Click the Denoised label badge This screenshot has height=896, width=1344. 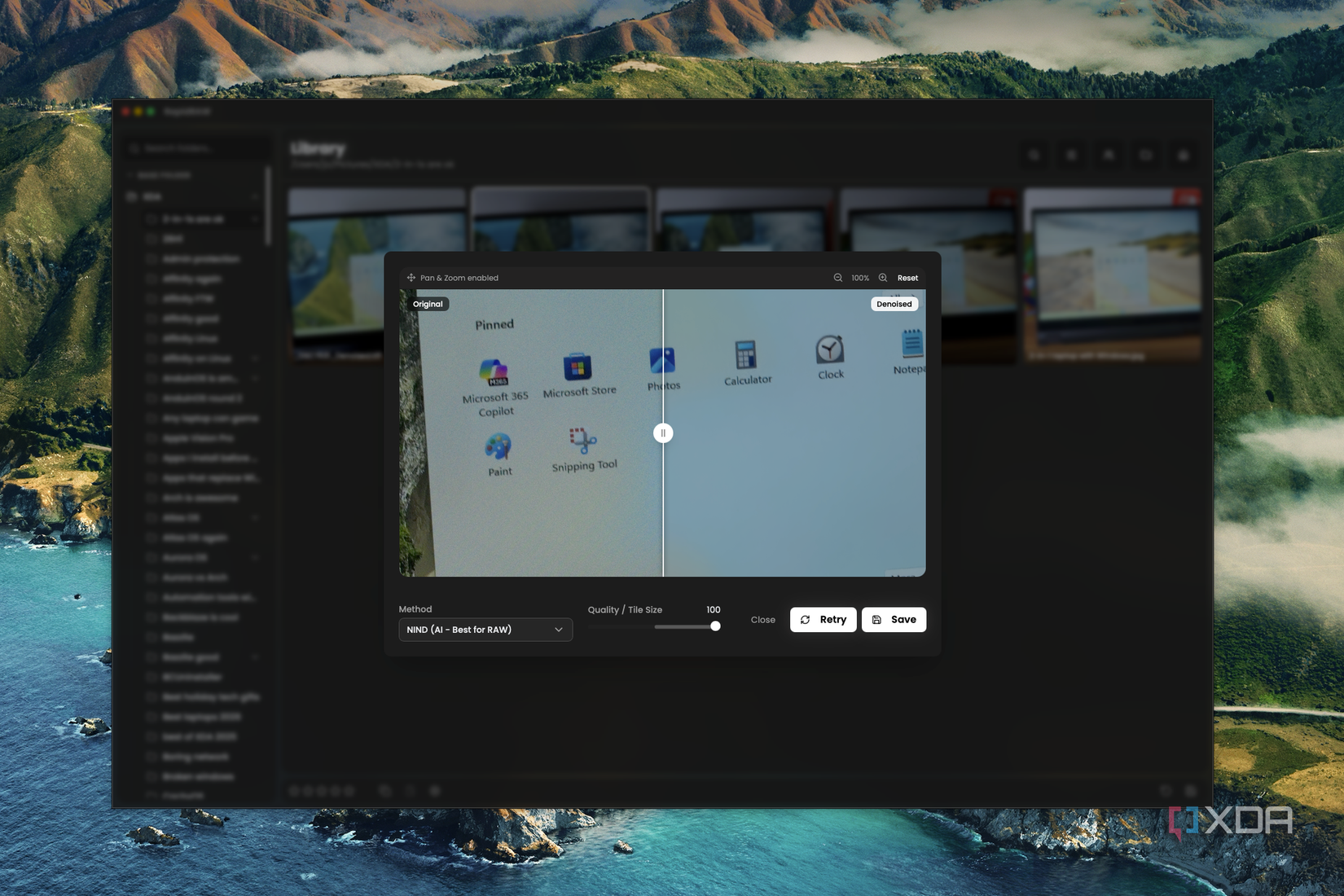click(x=894, y=304)
